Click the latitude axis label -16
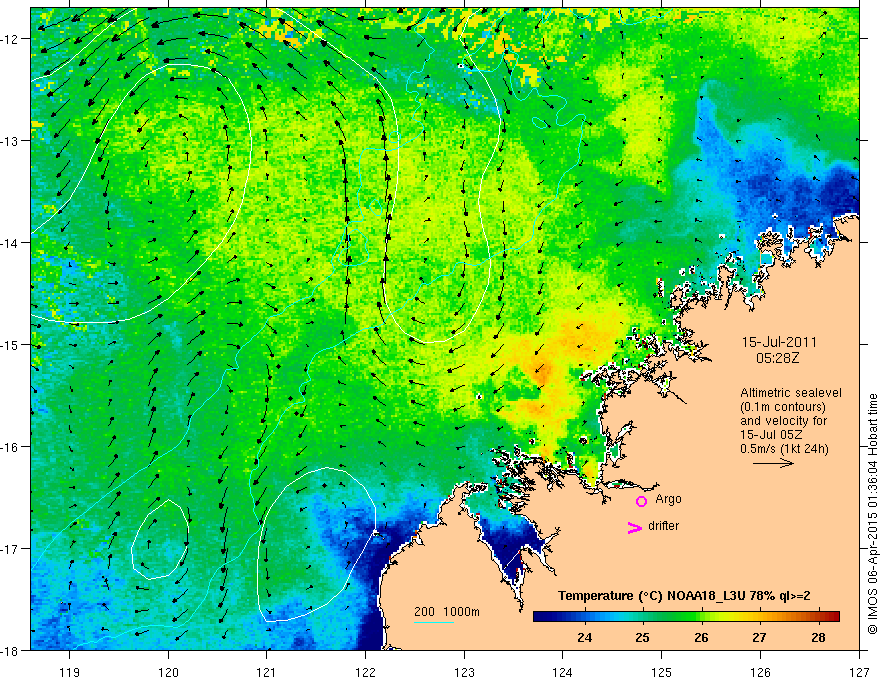This screenshot has height=680, width=880. point(10,447)
